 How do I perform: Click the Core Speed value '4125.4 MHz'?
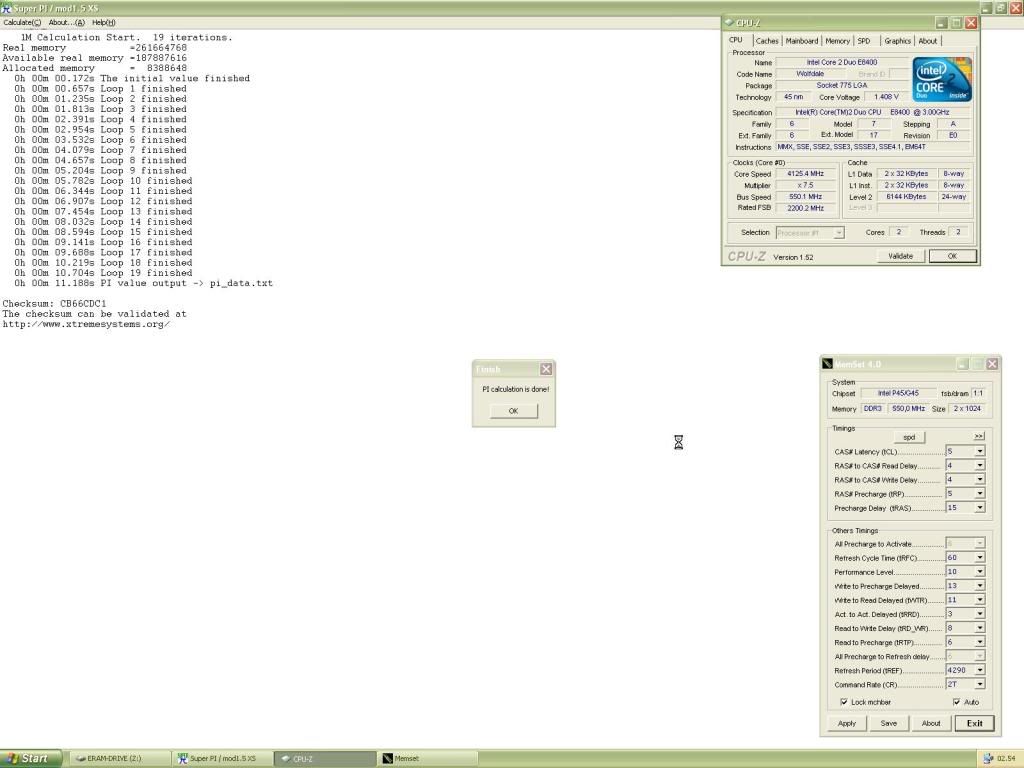(806, 174)
